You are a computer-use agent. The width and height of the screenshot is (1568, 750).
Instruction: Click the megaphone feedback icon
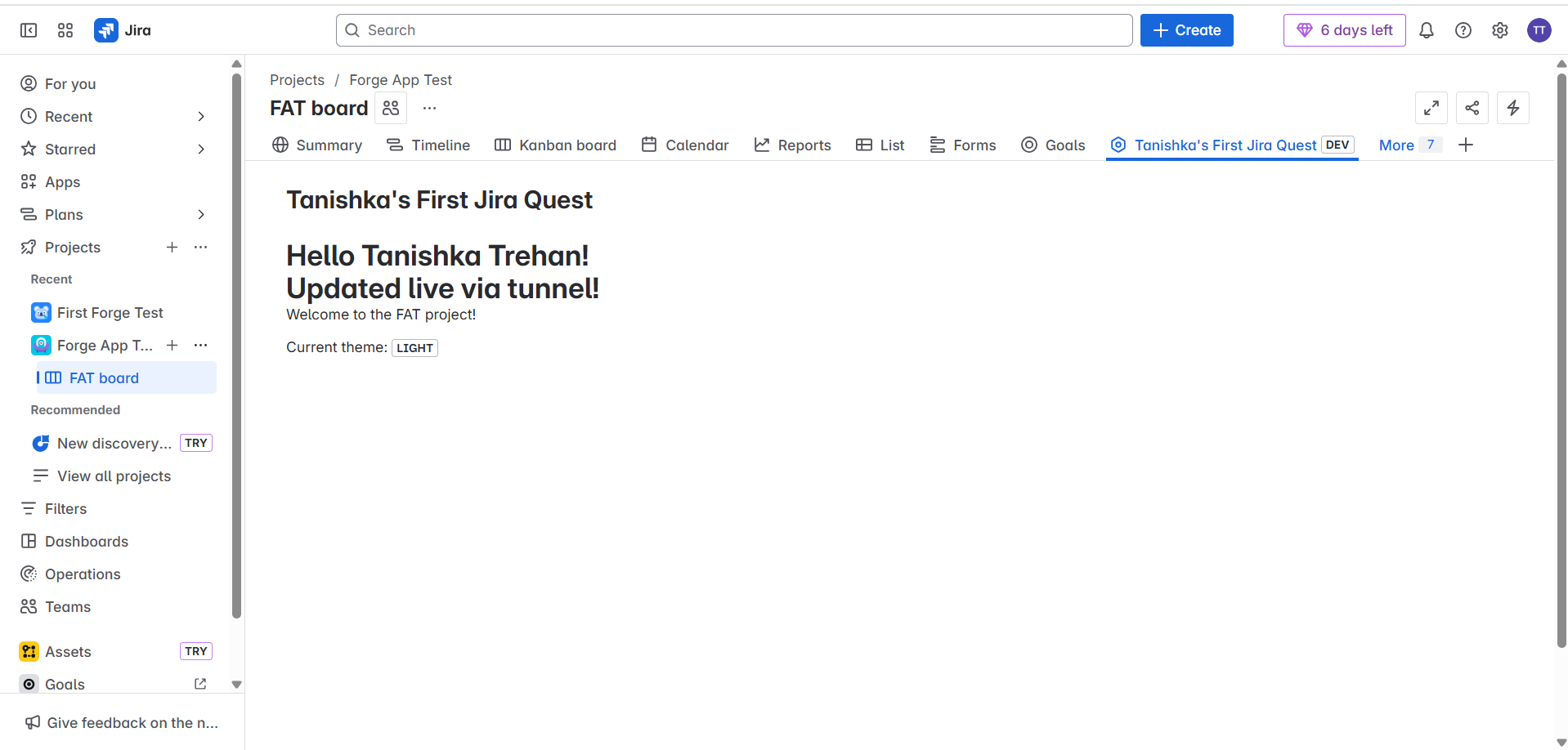33,722
